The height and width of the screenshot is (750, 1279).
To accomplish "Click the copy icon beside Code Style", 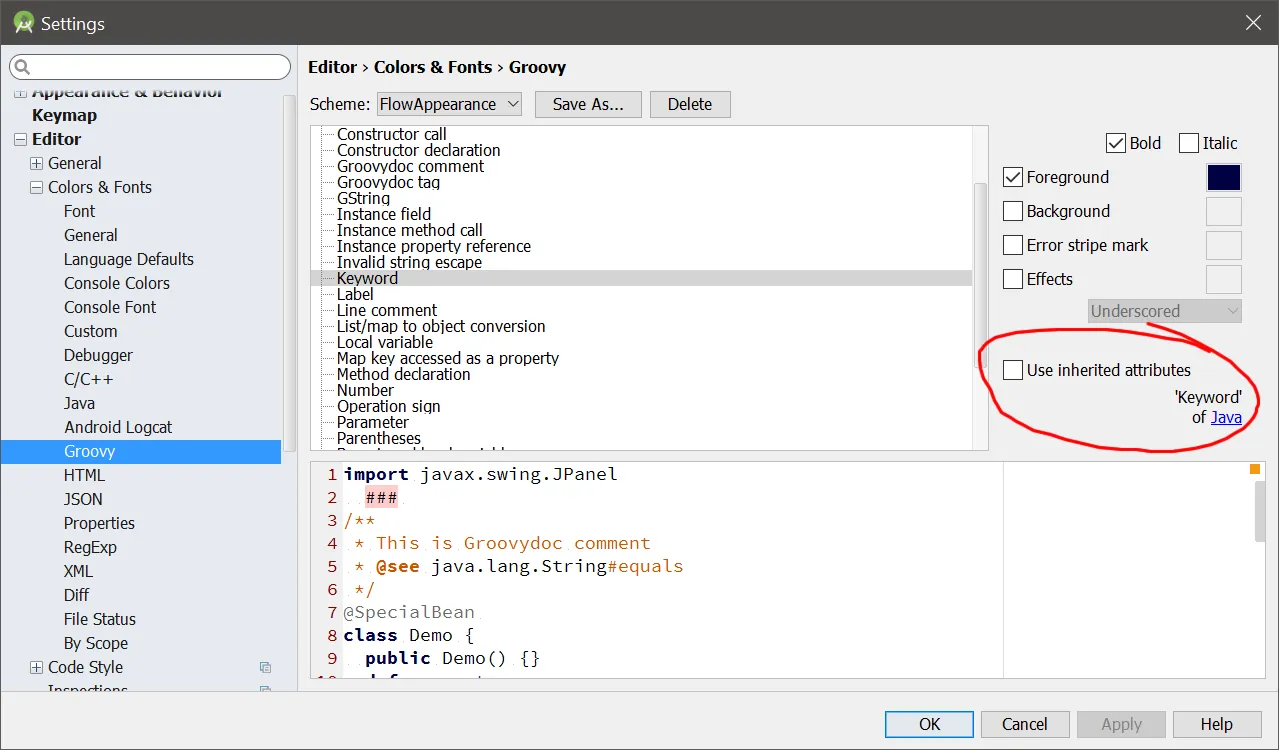I will pyautogui.click(x=265, y=667).
